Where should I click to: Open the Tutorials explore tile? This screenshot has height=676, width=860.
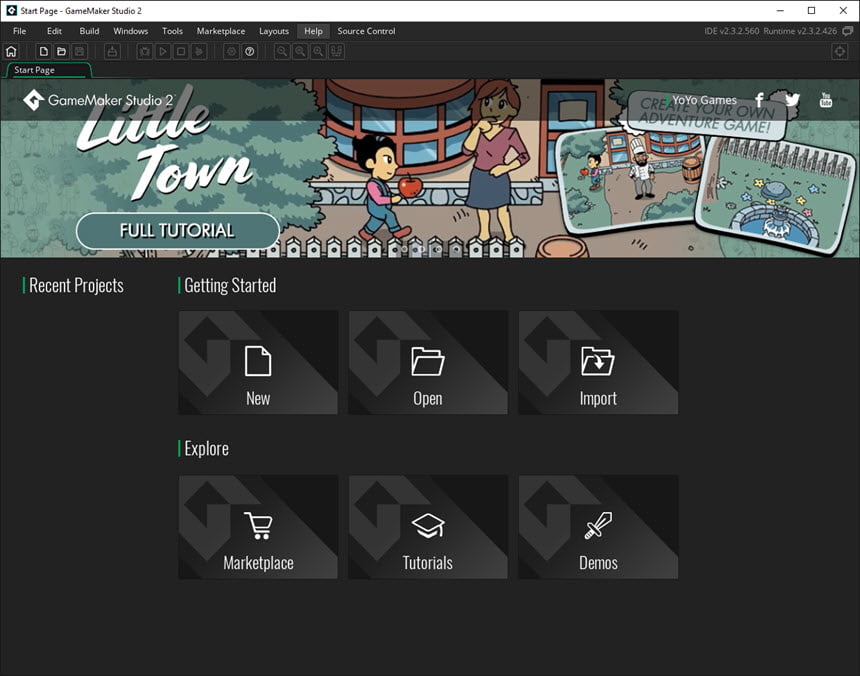[x=428, y=527]
